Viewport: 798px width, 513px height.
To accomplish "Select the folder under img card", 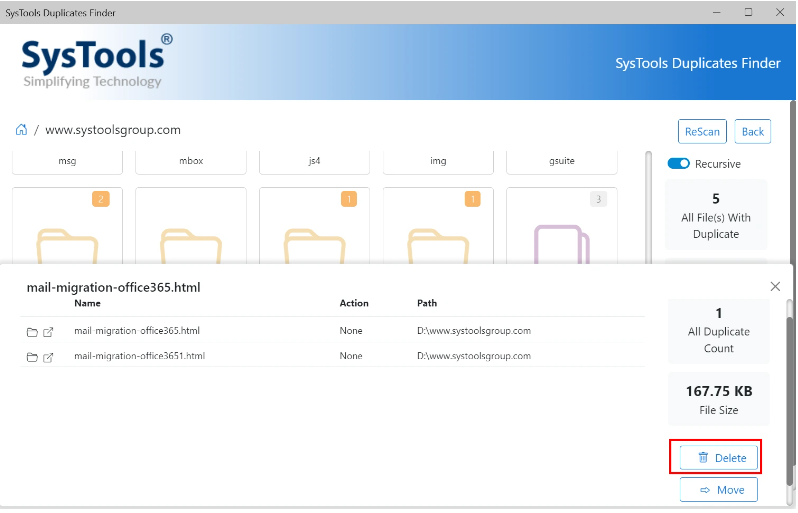I will [438, 225].
